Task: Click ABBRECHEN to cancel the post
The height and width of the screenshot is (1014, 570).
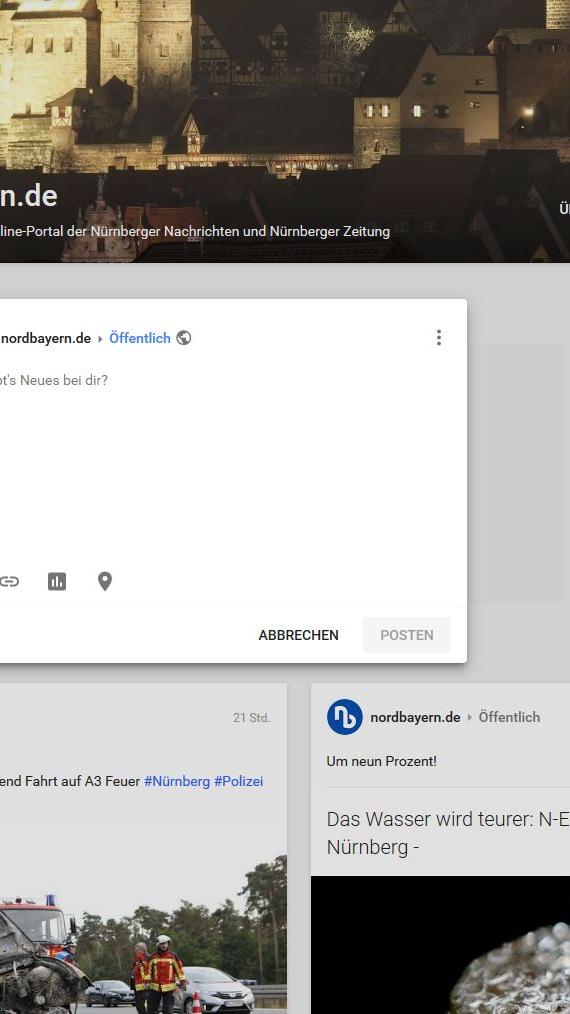Action: pyautogui.click(x=298, y=635)
